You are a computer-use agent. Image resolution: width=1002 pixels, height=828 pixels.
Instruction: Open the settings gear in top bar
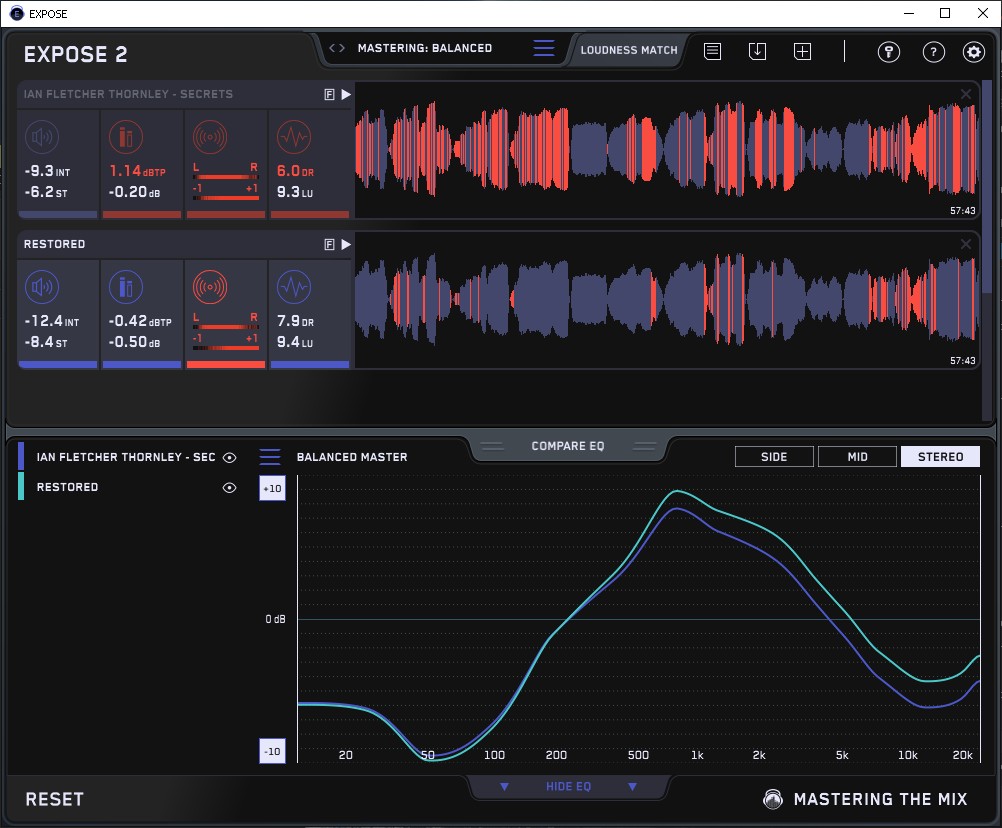pyautogui.click(x=972, y=52)
